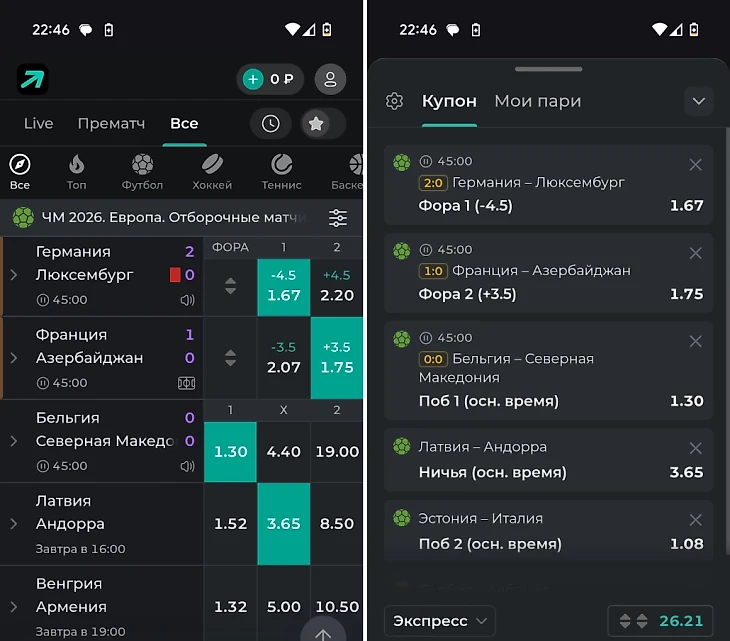Open ЧМ 2026 Европа league header

(172, 217)
